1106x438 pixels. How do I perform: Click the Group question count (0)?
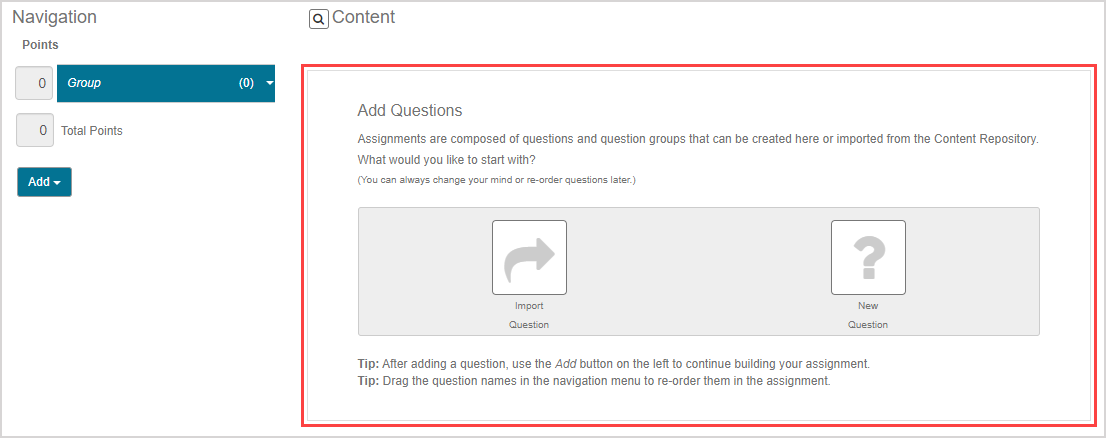[x=246, y=84]
